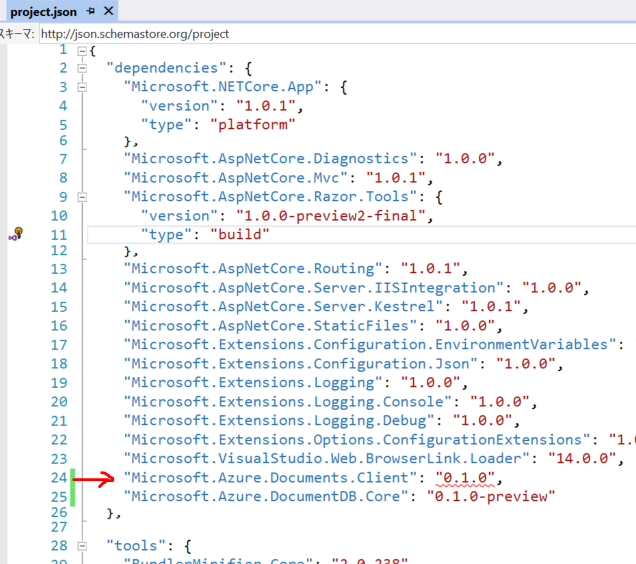Image resolution: width=636 pixels, height=564 pixels.
Task: Click "Microsoft.AspNetCore.Razor.Tools" package name
Action: (270, 197)
